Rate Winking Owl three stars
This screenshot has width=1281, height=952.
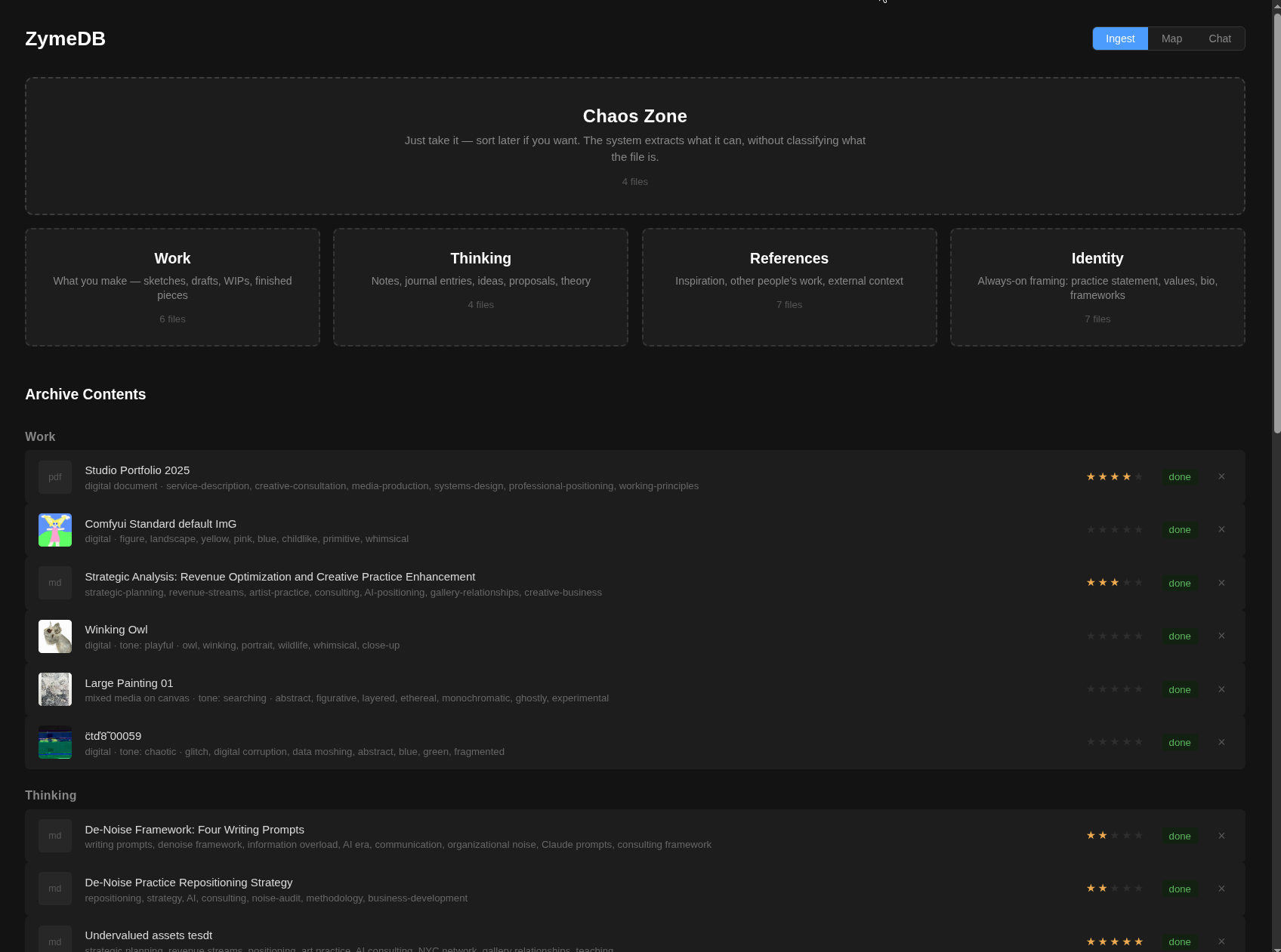point(1115,636)
